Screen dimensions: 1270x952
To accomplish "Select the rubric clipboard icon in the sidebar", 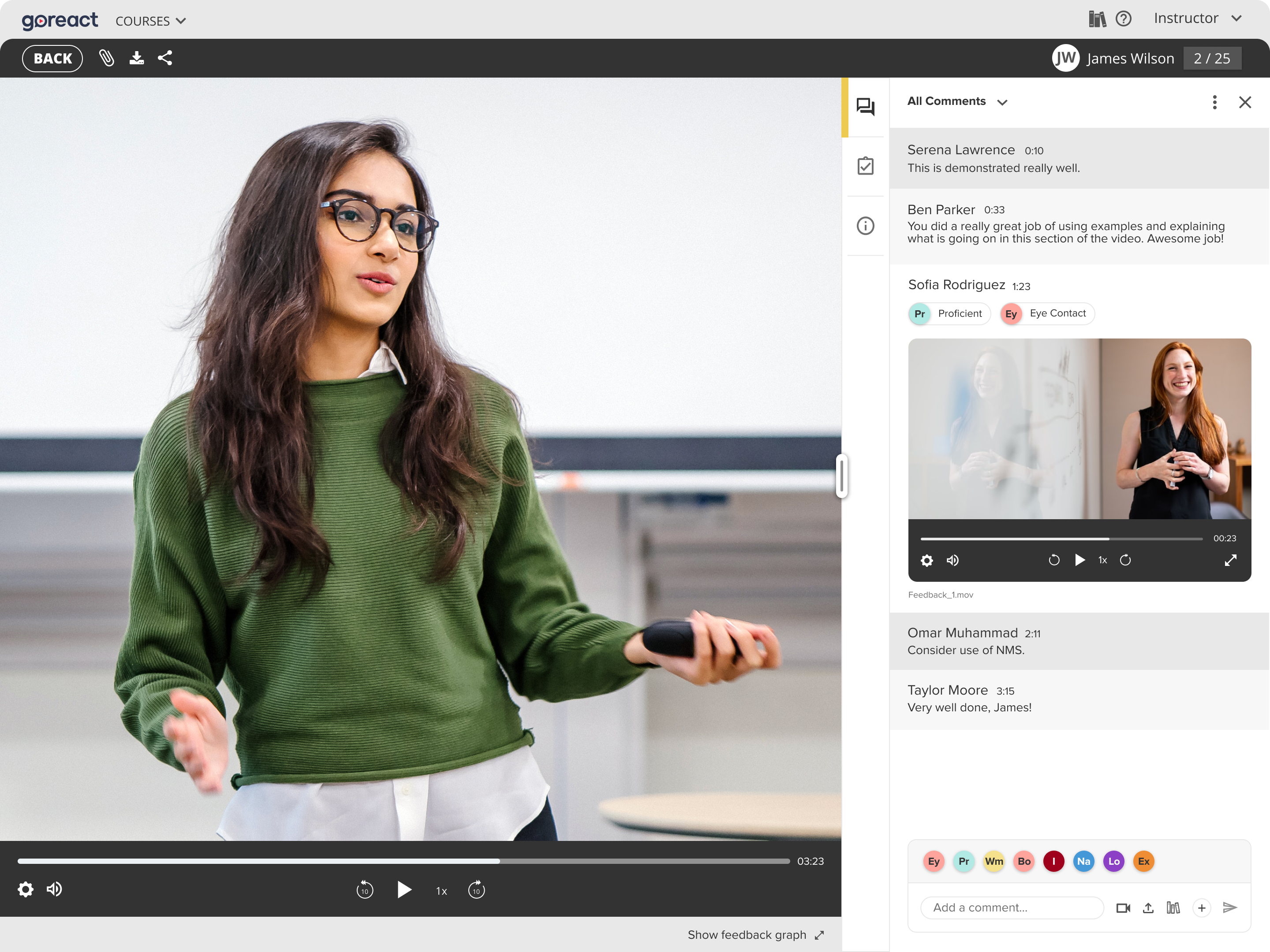I will 865,166.
